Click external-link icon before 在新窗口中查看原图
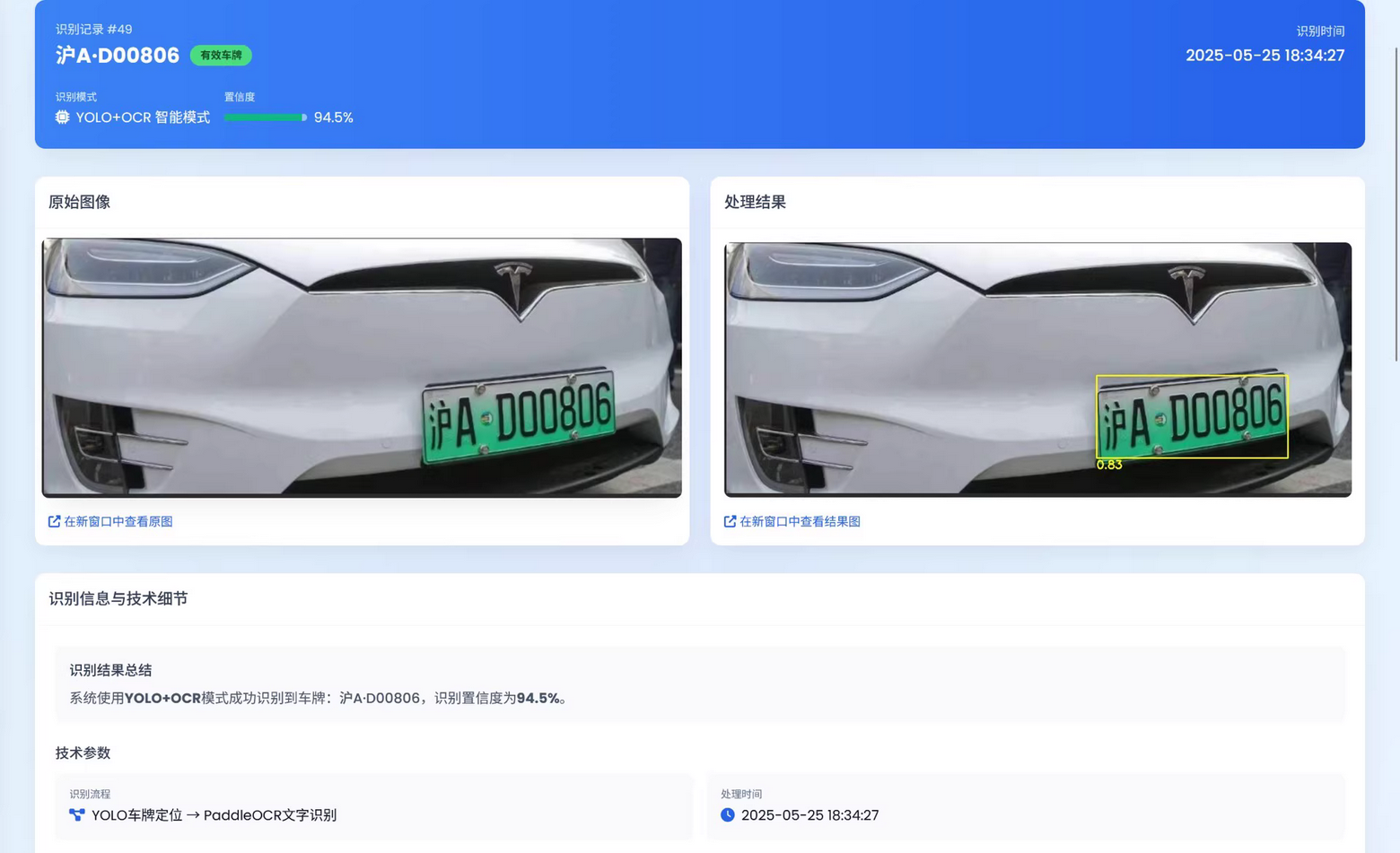1400x853 pixels. [x=54, y=521]
